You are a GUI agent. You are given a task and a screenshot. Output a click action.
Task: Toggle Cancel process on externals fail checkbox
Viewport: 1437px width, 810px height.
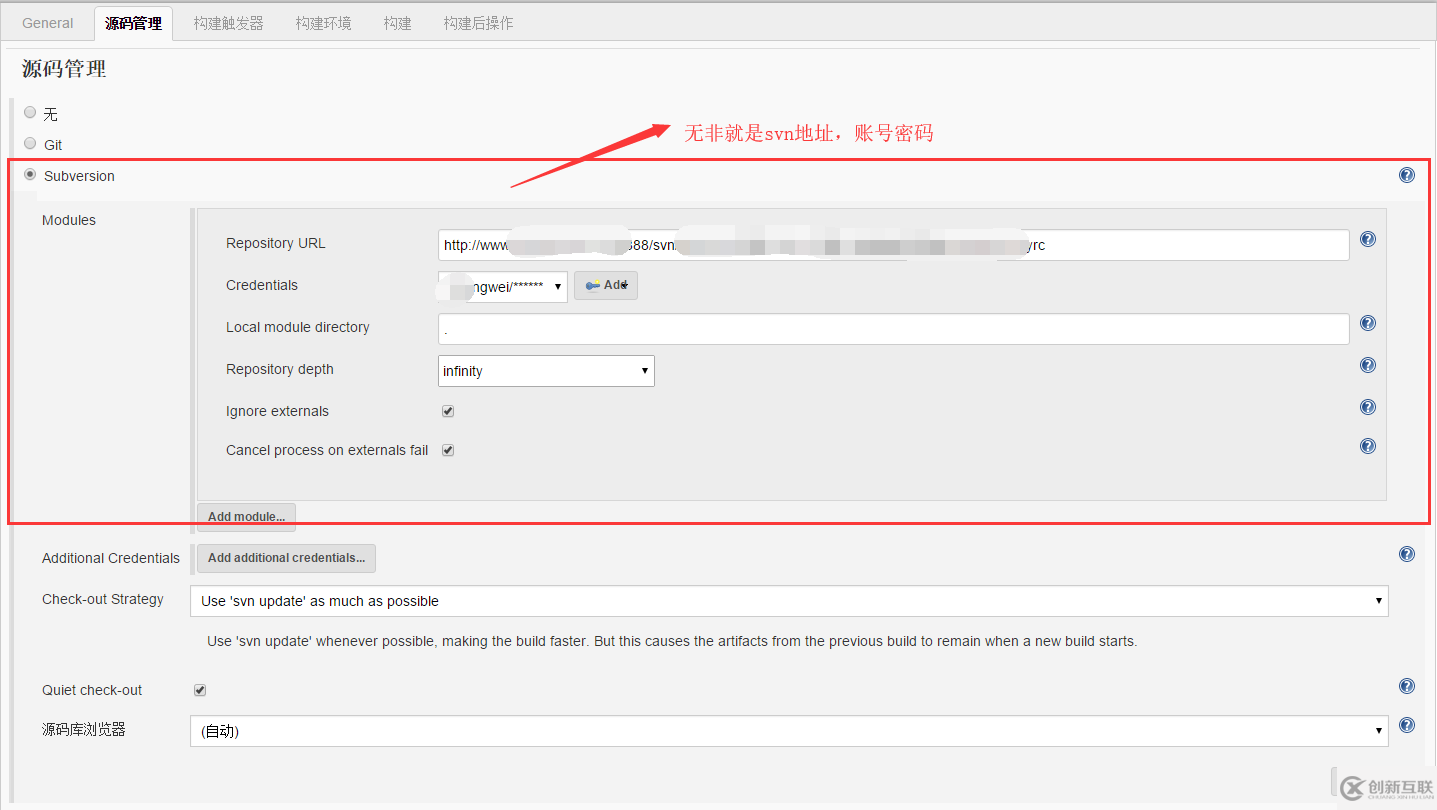pos(448,450)
